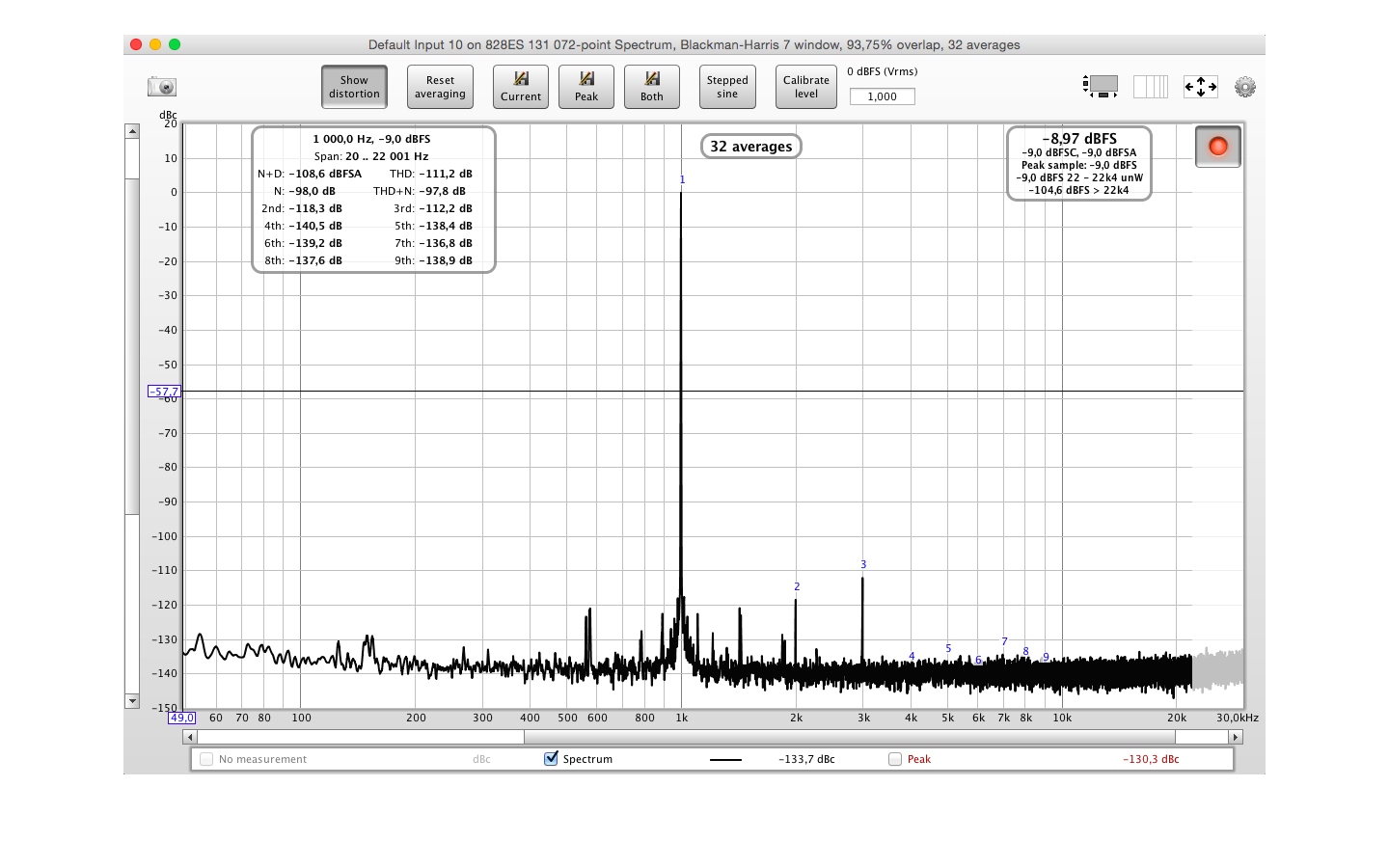The height and width of the screenshot is (868, 1389).
Task: Click the Spectrum black line swatch in legend
Action: 725,760
